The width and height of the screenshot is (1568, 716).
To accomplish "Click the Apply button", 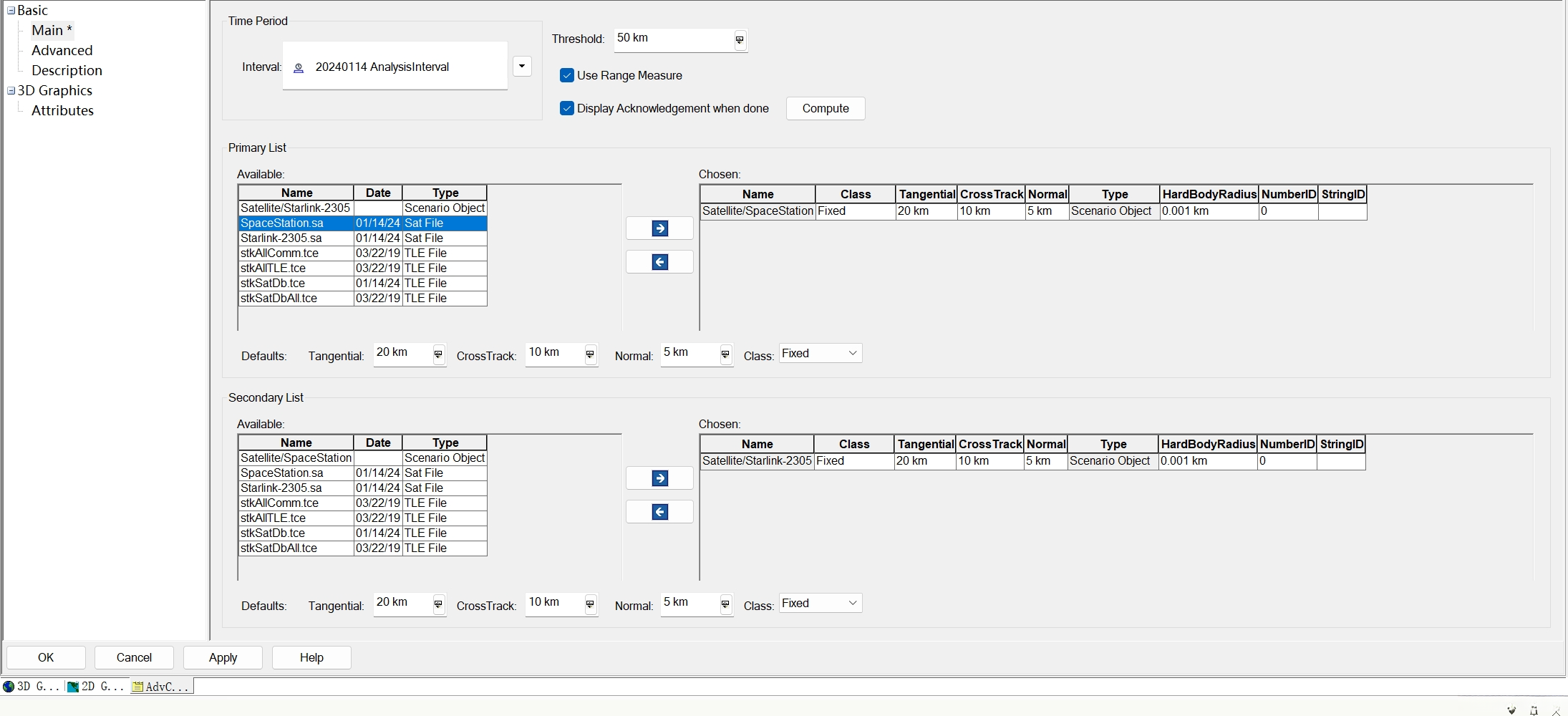I will click(223, 657).
